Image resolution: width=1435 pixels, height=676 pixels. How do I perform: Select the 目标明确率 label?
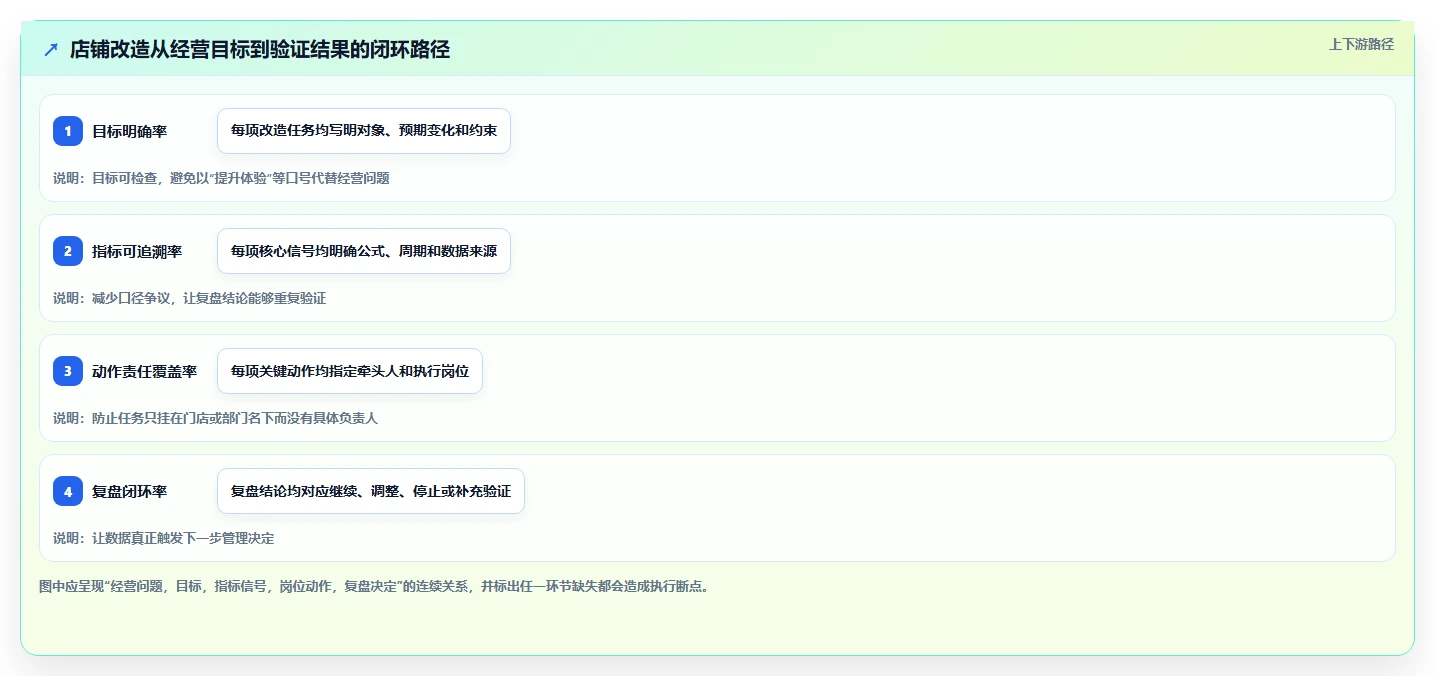(129, 131)
